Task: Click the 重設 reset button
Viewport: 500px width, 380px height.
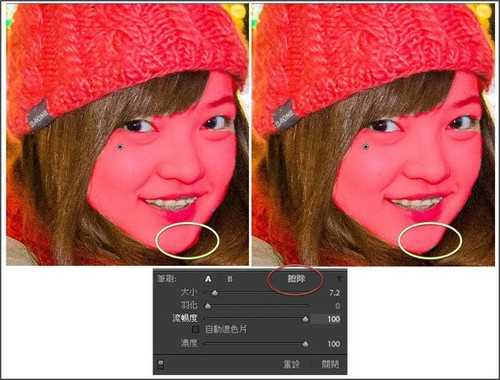Action: pos(291,364)
